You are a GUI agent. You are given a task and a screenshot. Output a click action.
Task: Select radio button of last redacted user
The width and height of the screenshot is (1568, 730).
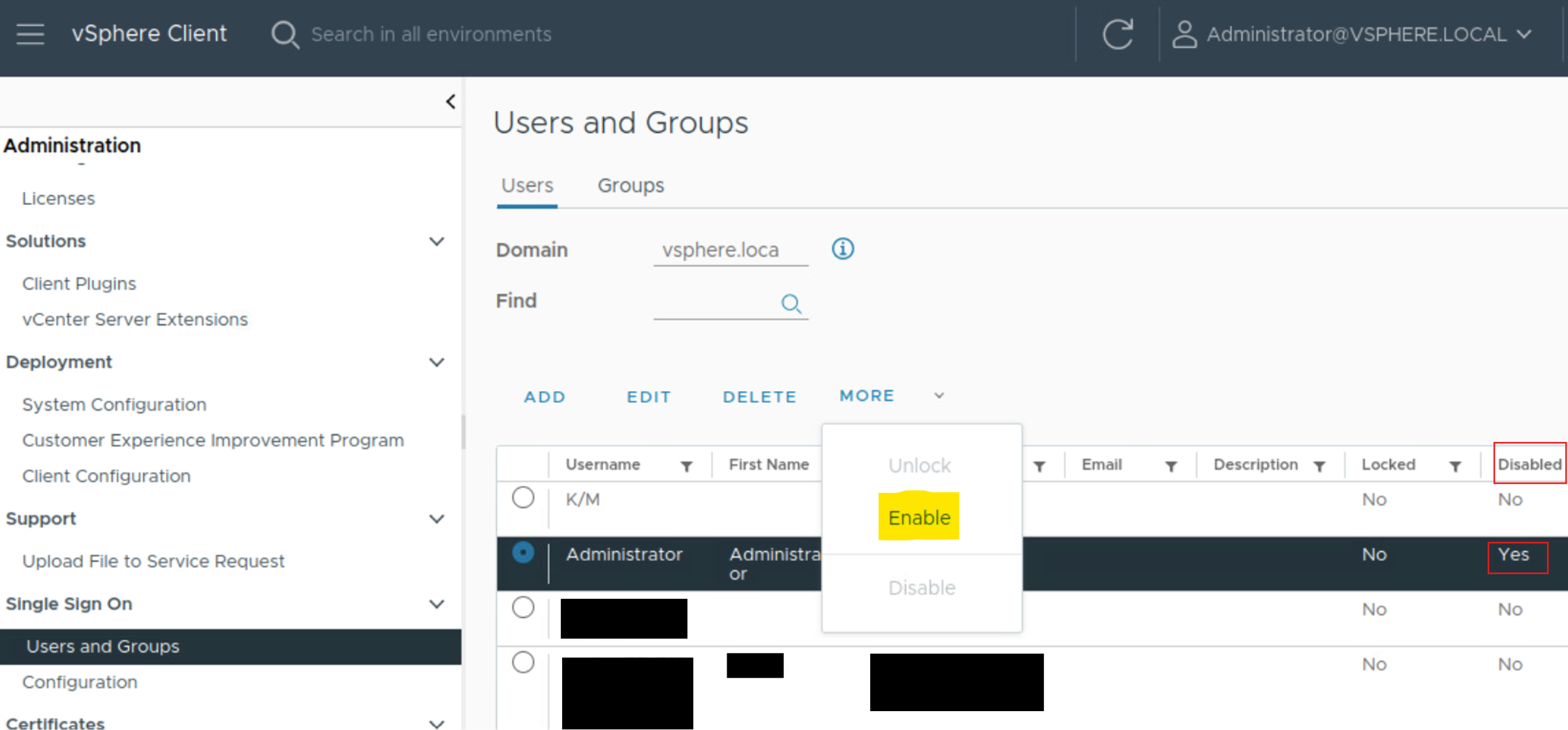pos(523,662)
